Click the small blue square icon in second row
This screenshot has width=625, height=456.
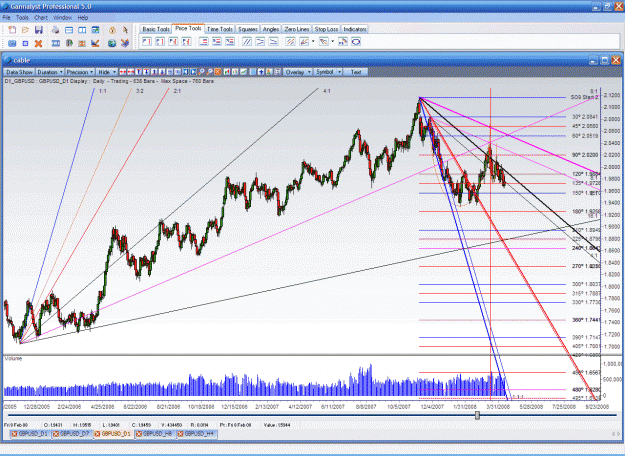pos(26,43)
